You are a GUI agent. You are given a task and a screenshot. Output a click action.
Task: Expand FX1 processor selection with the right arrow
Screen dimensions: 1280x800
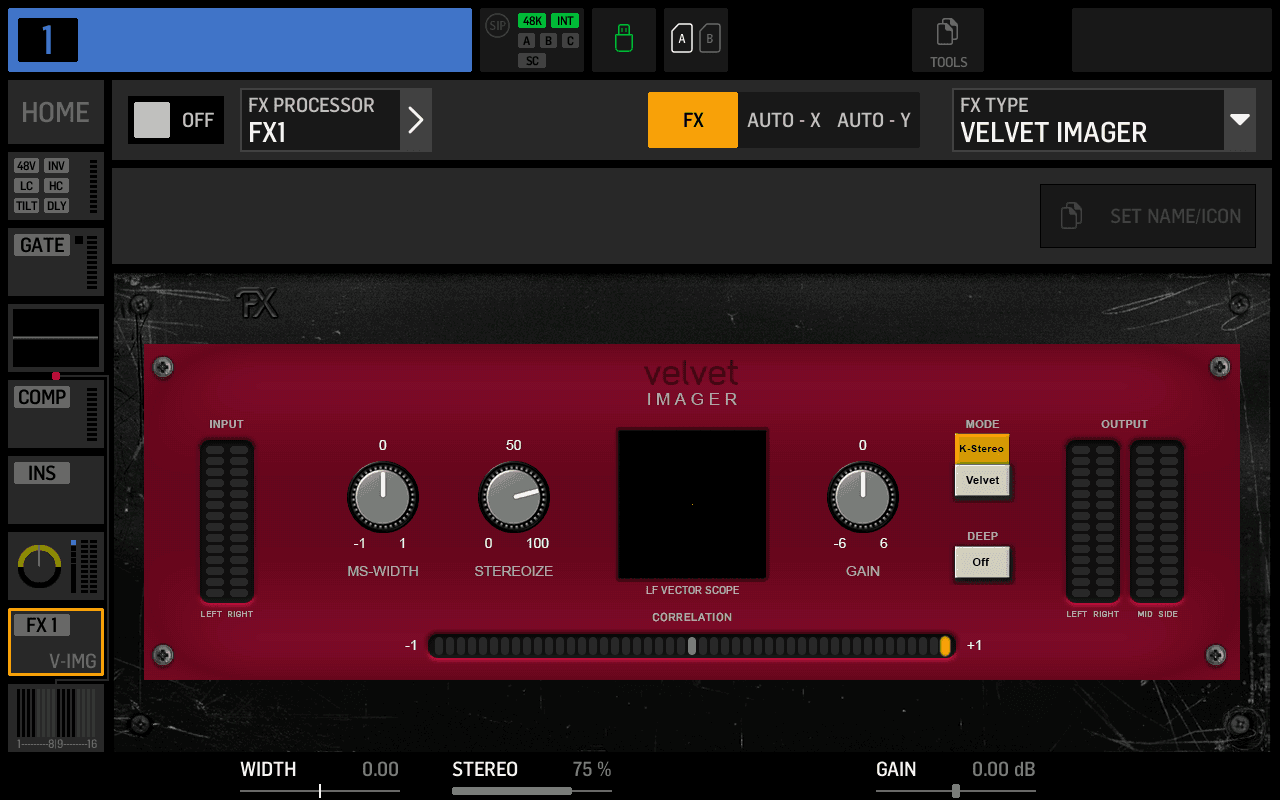[x=415, y=119]
